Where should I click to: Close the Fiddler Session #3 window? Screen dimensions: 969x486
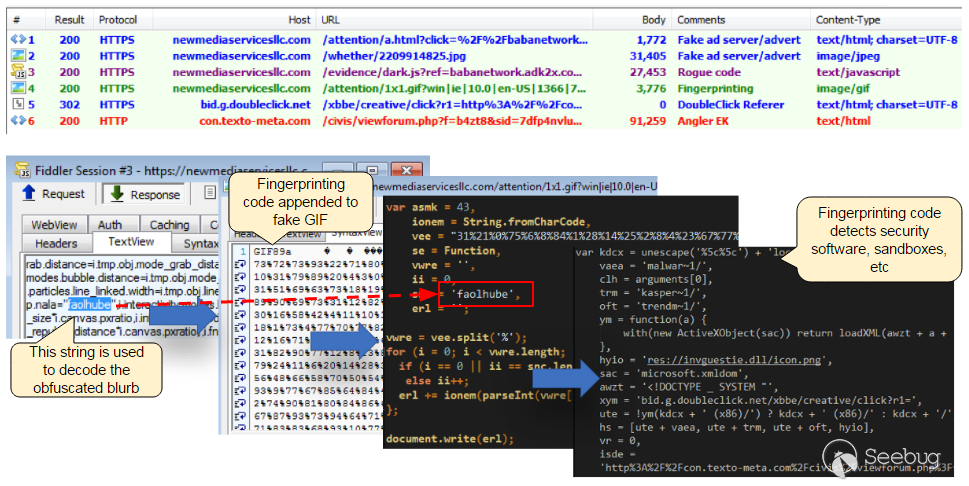pos(407,170)
